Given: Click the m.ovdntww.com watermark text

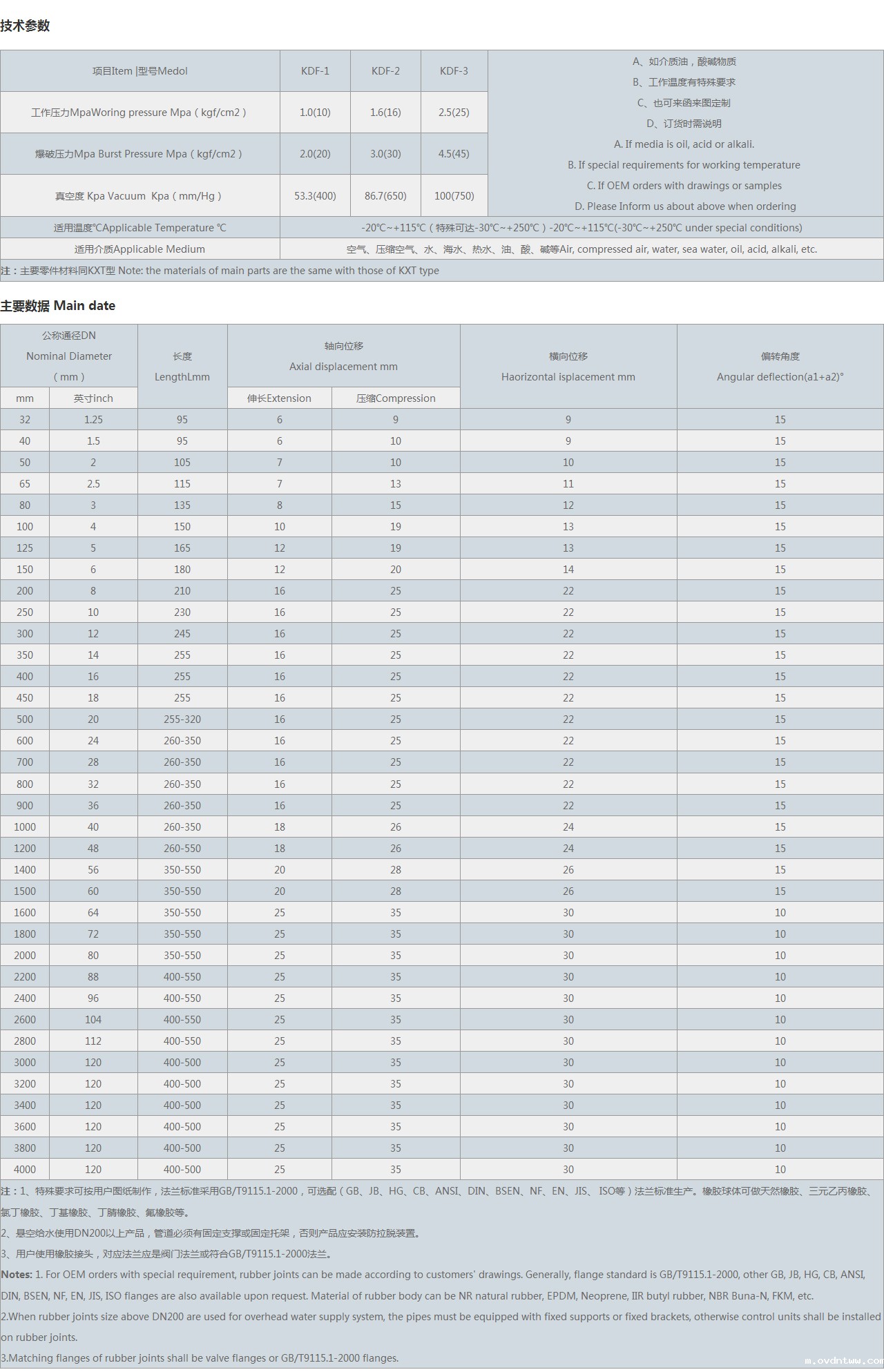Looking at the screenshot, I should (x=843, y=1361).
